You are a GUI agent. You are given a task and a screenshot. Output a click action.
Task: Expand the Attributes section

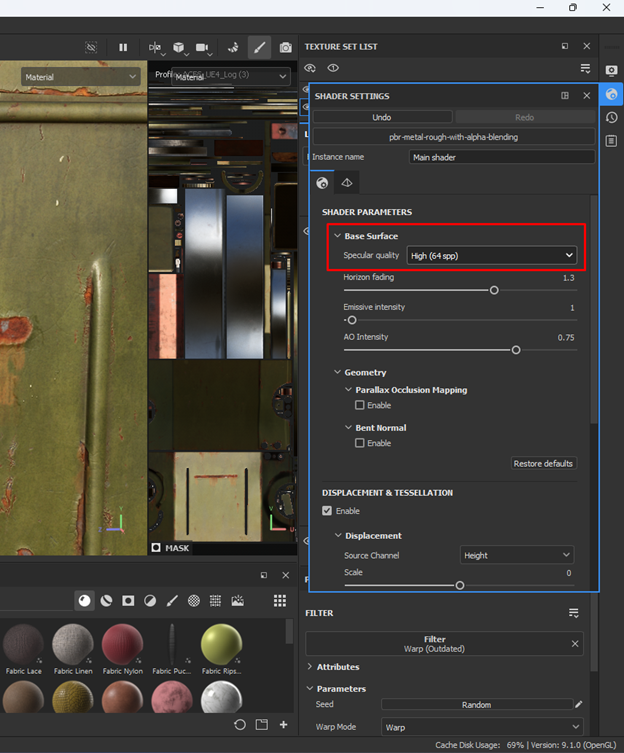[x=337, y=667]
